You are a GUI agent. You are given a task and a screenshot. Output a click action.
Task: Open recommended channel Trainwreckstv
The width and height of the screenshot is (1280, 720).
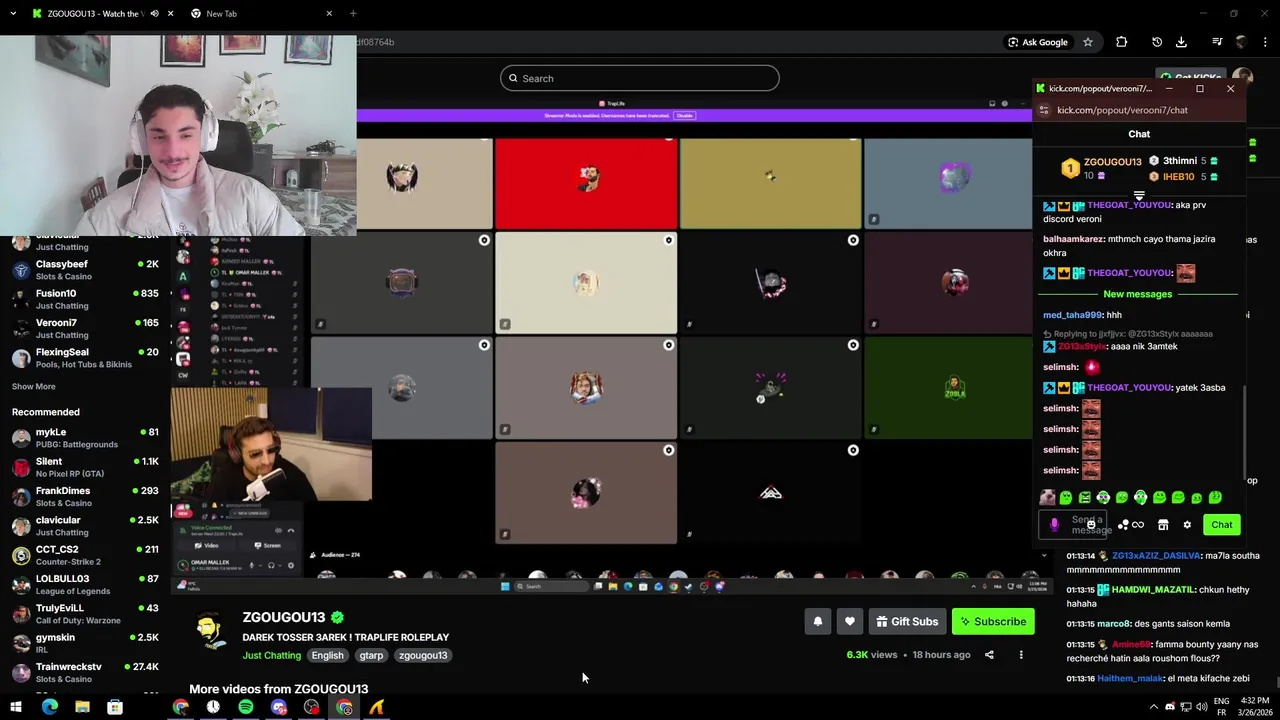point(85,672)
